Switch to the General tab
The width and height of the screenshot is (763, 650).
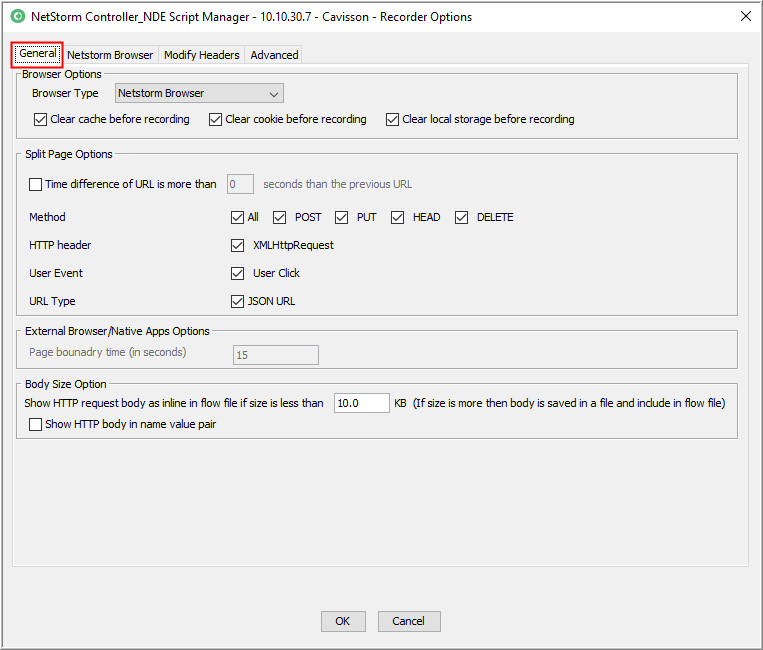pos(37,54)
